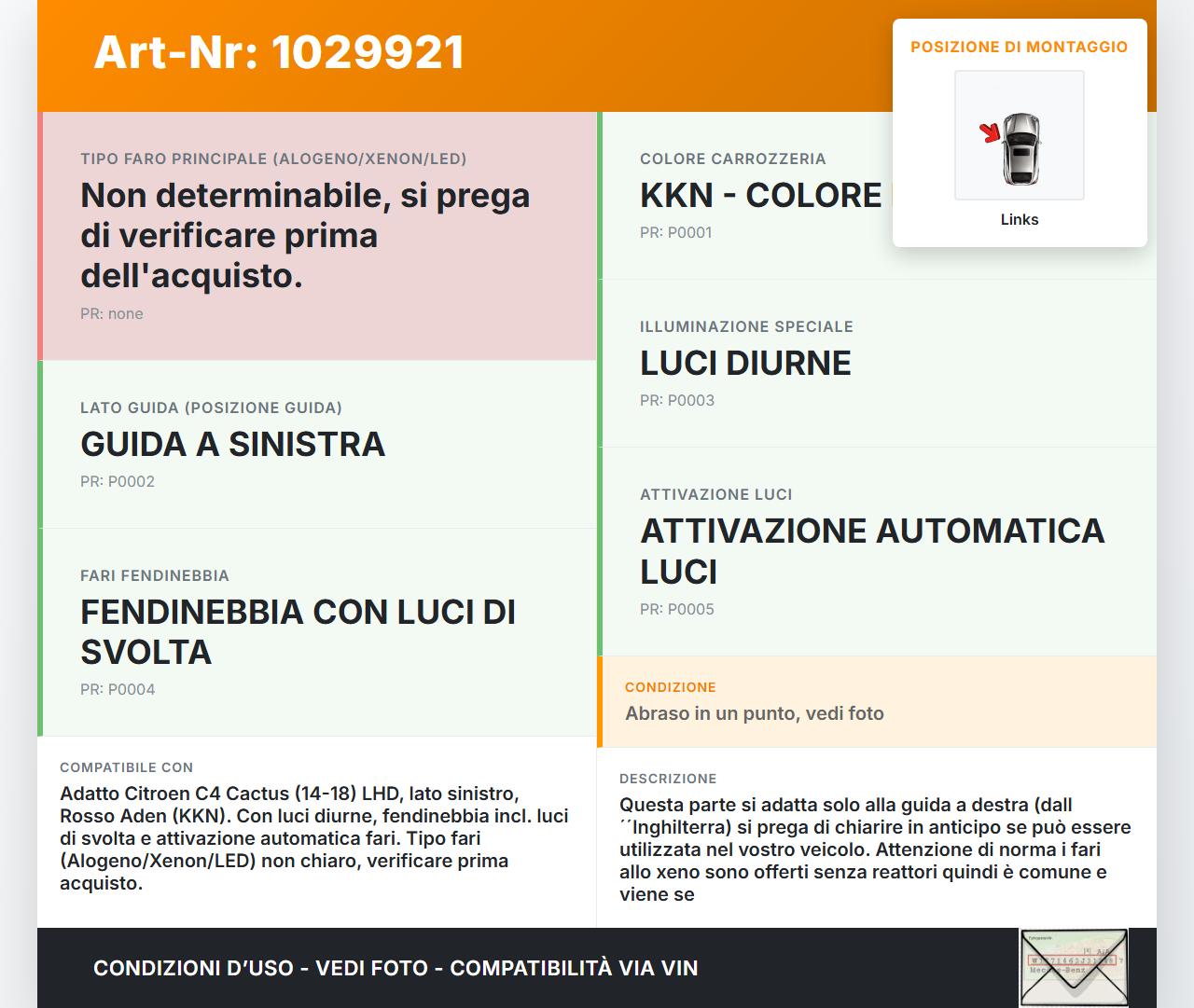Click the 'CONDIZIONE' orange label

click(x=670, y=687)
